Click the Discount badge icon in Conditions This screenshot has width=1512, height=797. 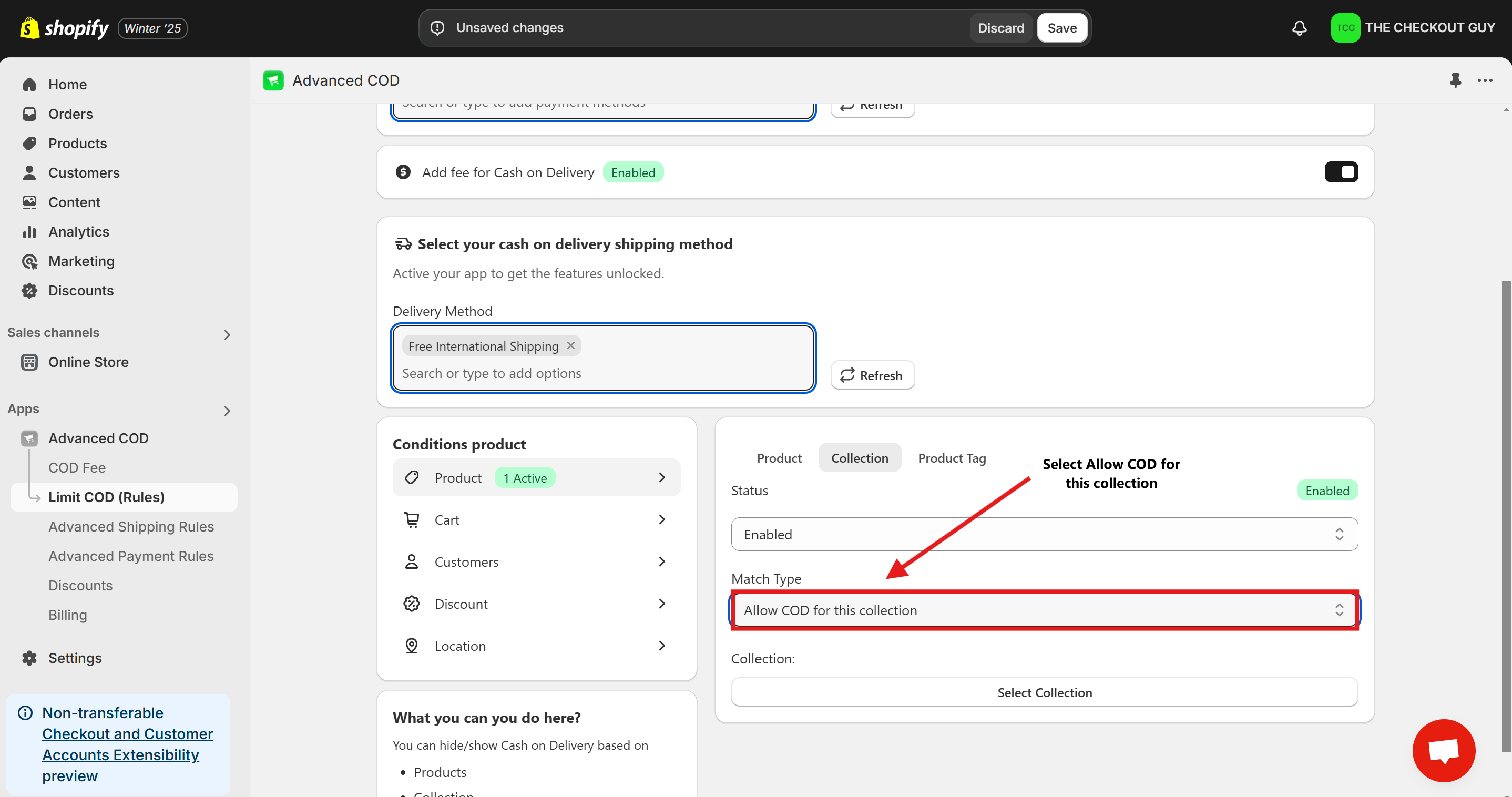point(412,604)
